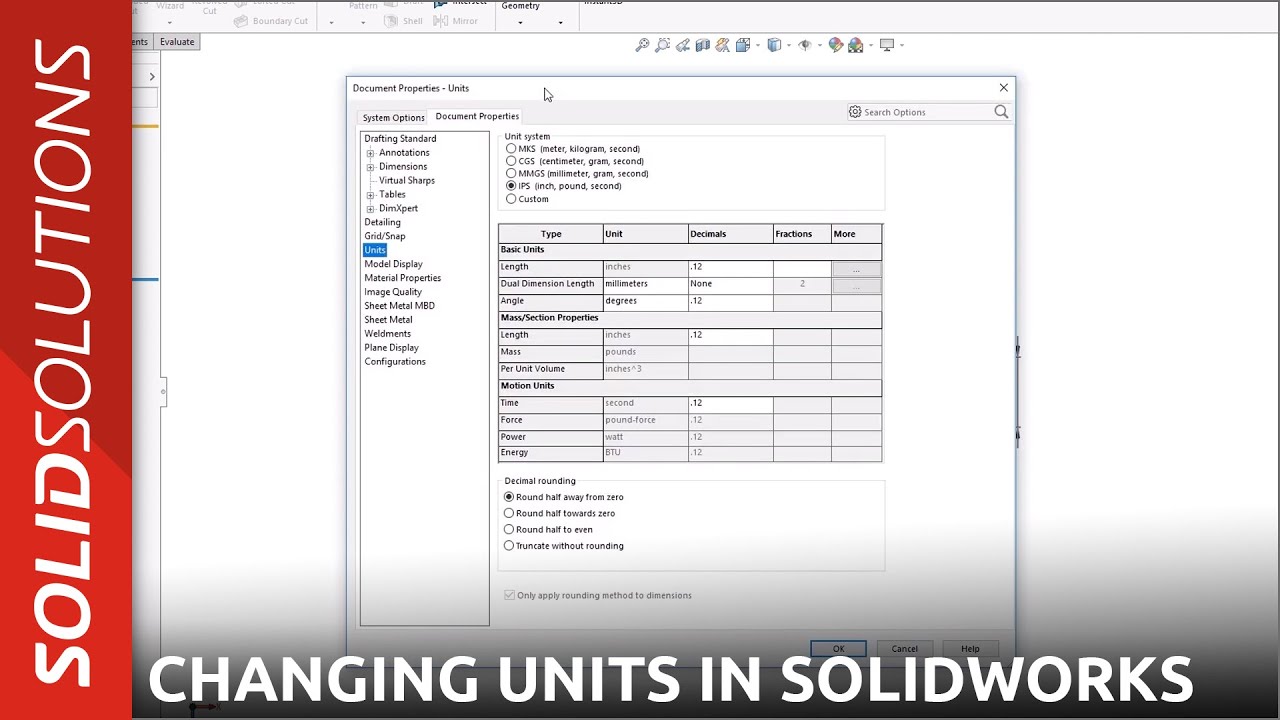The image size is (1280, 720).
Task: Expand the Dimensions tree node
Action: pyautogui.click(x=370, y=167)
